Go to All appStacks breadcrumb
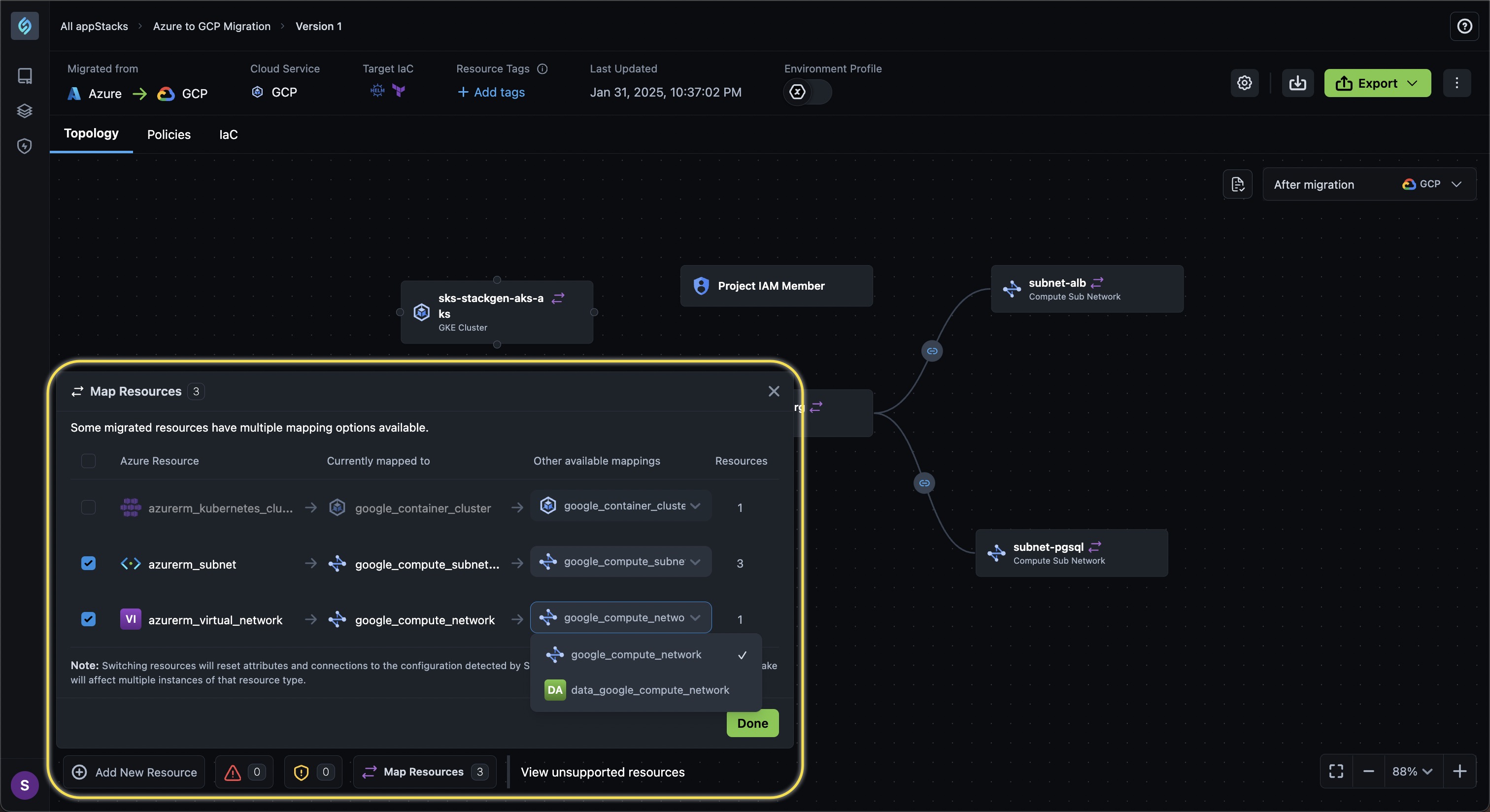Viewport: 1490px width, 812px height. [x=94, y=26]
